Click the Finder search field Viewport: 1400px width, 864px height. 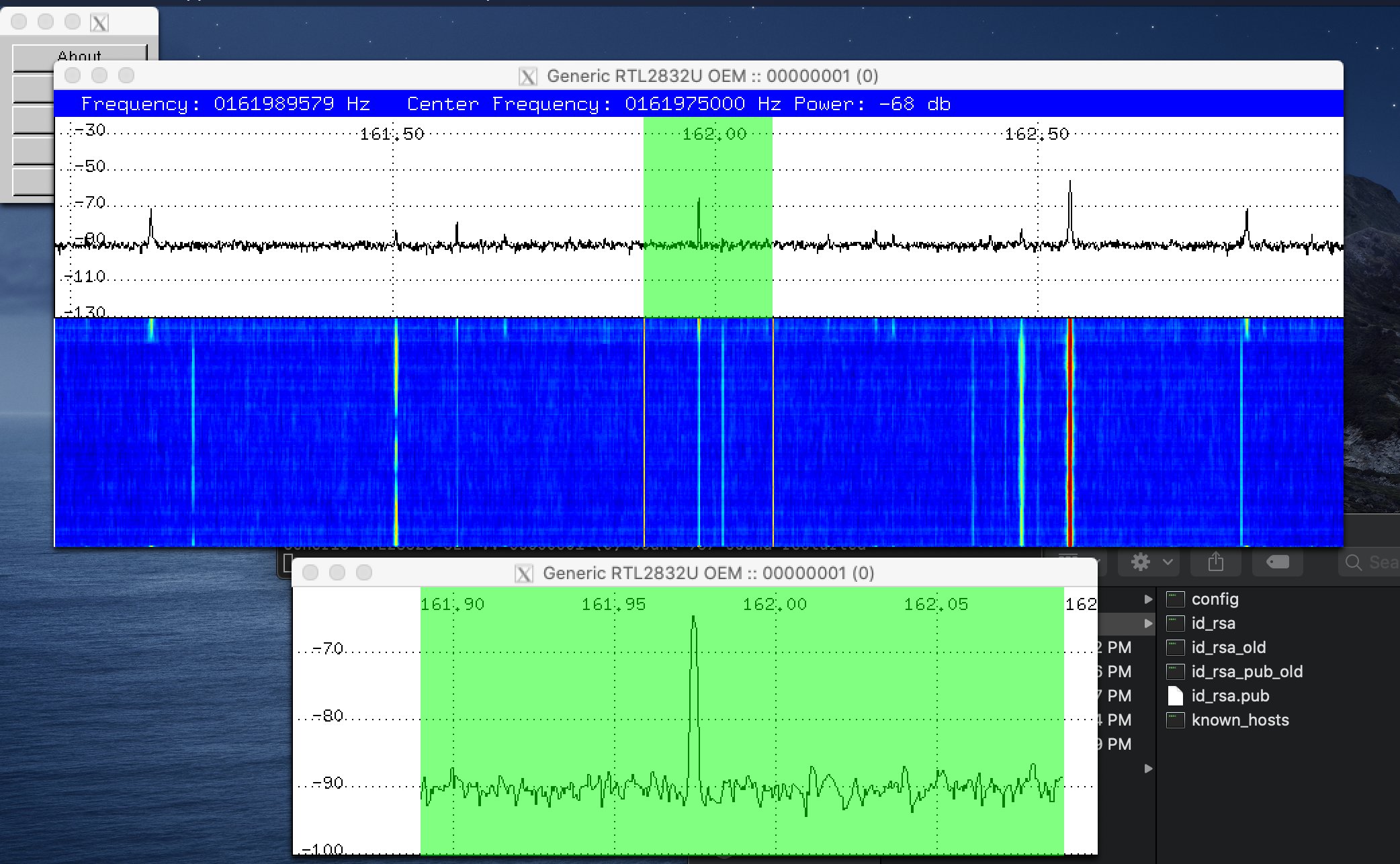pos(1370,562)
